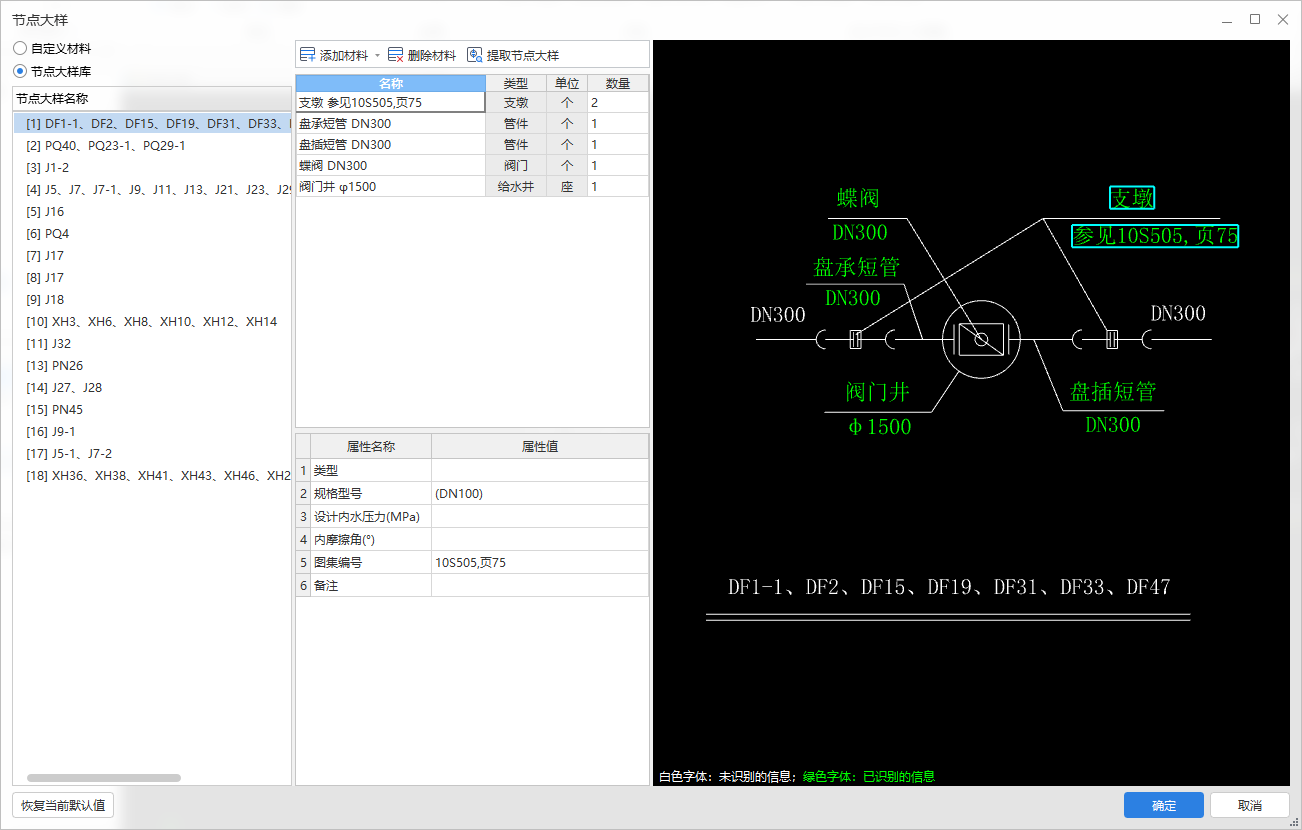Viewport: 1302px width, 830px height.
Task: Click the 确定 button
Action: pyautogui.click(x=1164, y=805)
